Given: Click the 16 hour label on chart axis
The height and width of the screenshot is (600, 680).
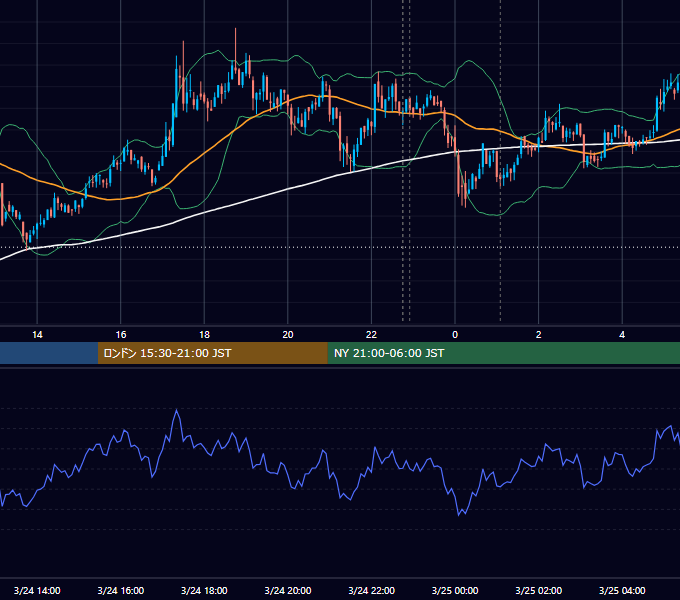Looking at the screenshot, I should [121, 335].
